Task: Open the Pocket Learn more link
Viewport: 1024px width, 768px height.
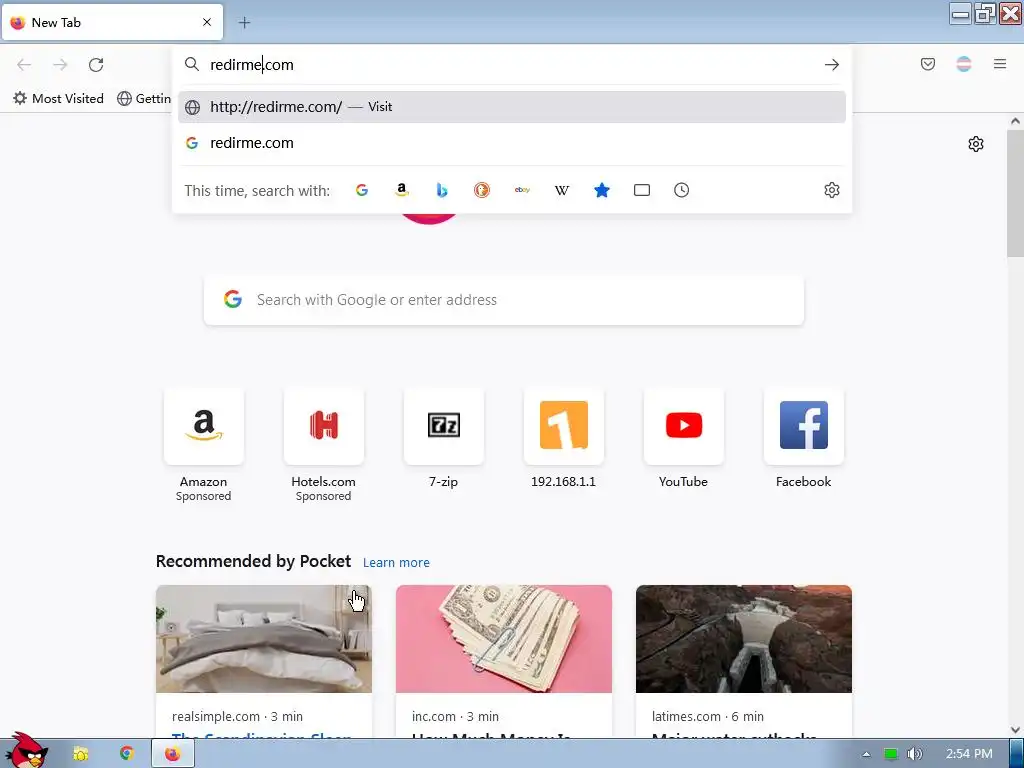Action: [x=396, y=562]
